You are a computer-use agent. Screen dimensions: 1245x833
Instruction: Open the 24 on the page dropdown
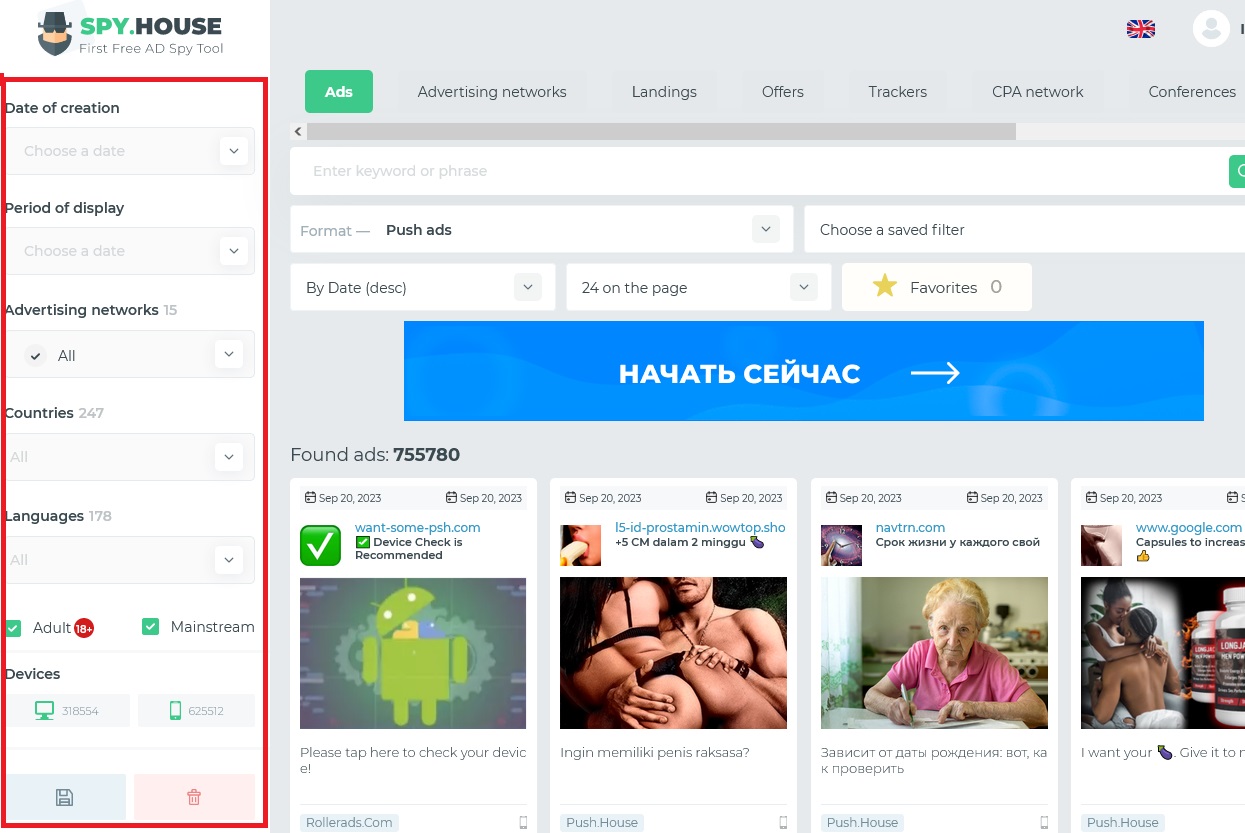coord(698,288)
